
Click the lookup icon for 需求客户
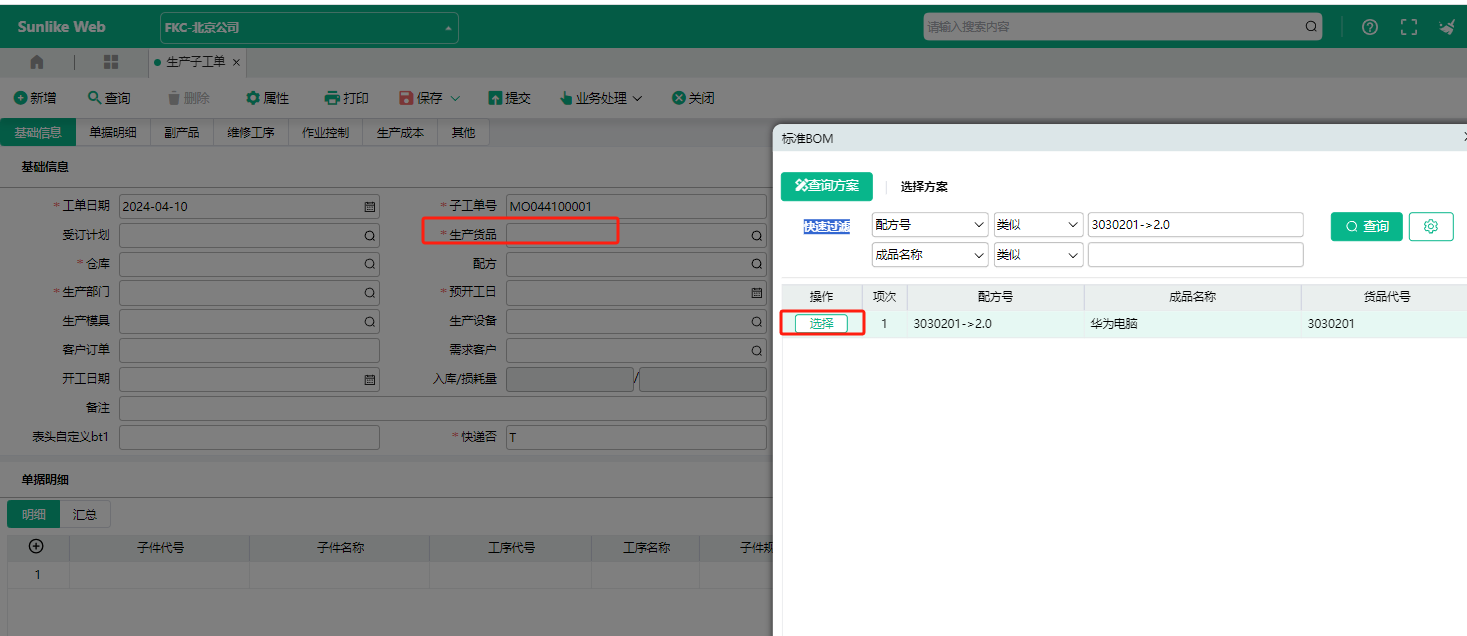757,351
